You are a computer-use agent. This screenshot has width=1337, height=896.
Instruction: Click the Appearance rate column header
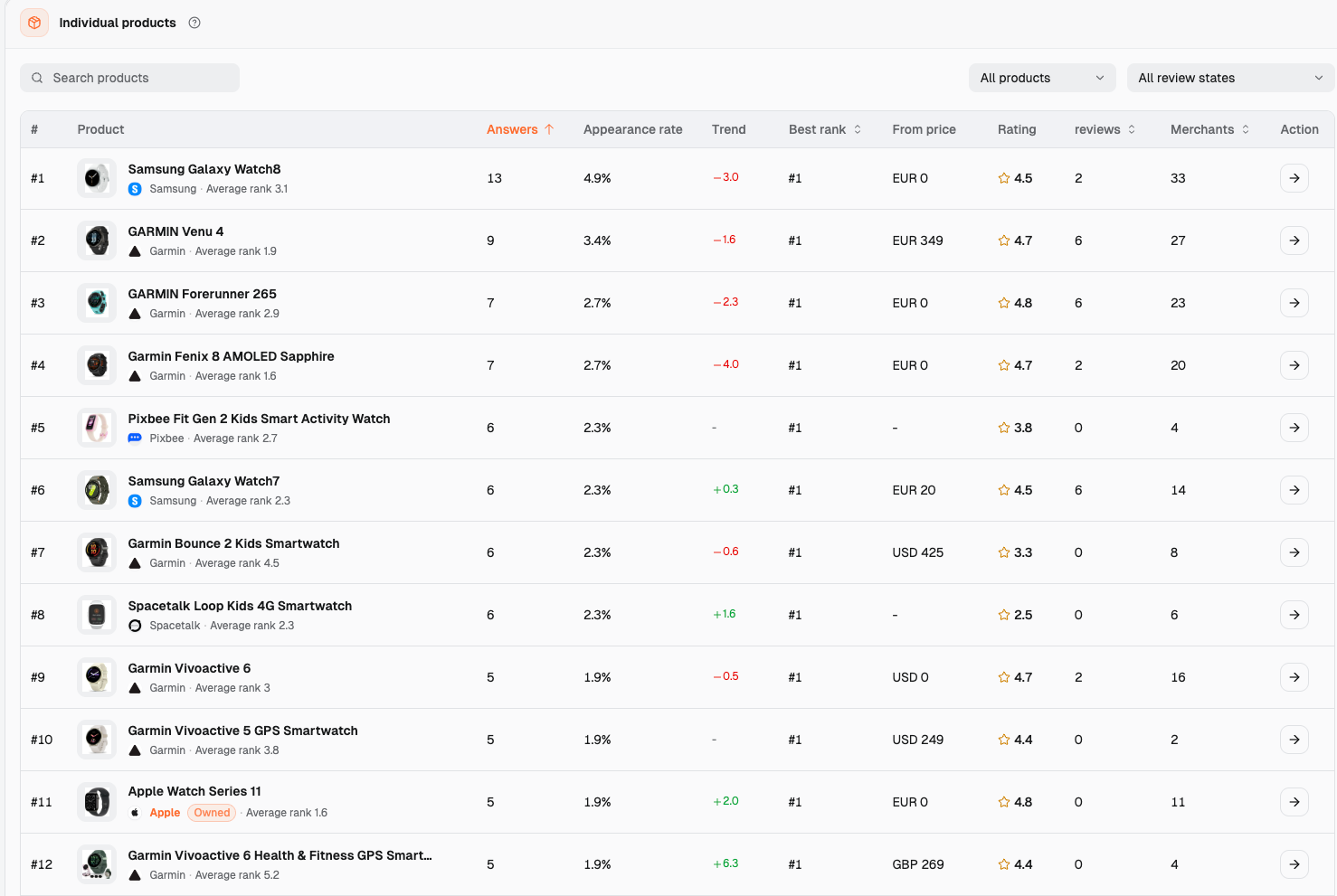(x=633, y=129)
